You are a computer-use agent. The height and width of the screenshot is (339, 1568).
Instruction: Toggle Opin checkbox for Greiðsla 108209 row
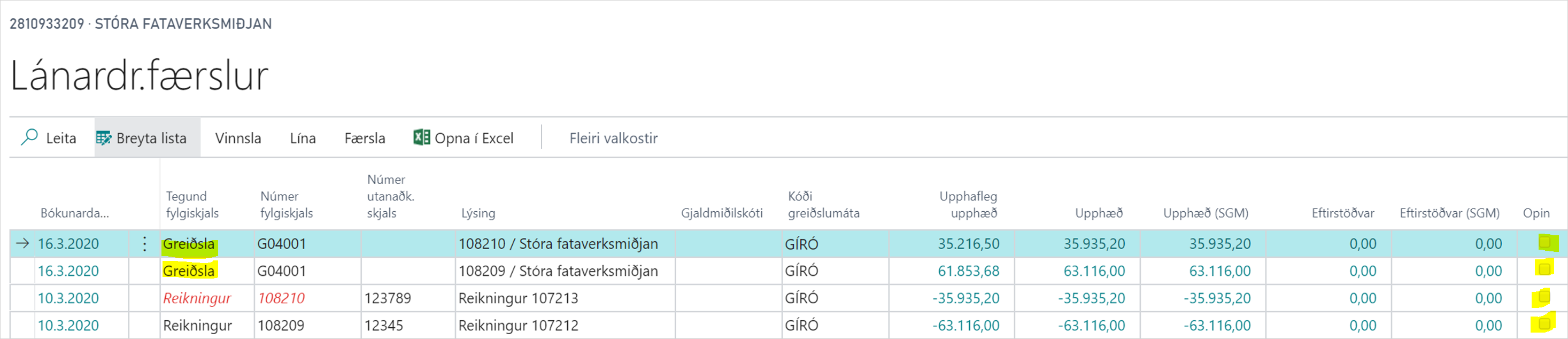click(x=1544, y=269)
